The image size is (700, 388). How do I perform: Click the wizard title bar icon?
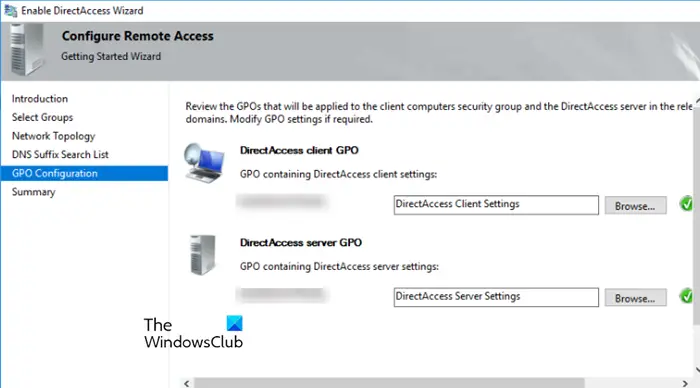(11, 10)
